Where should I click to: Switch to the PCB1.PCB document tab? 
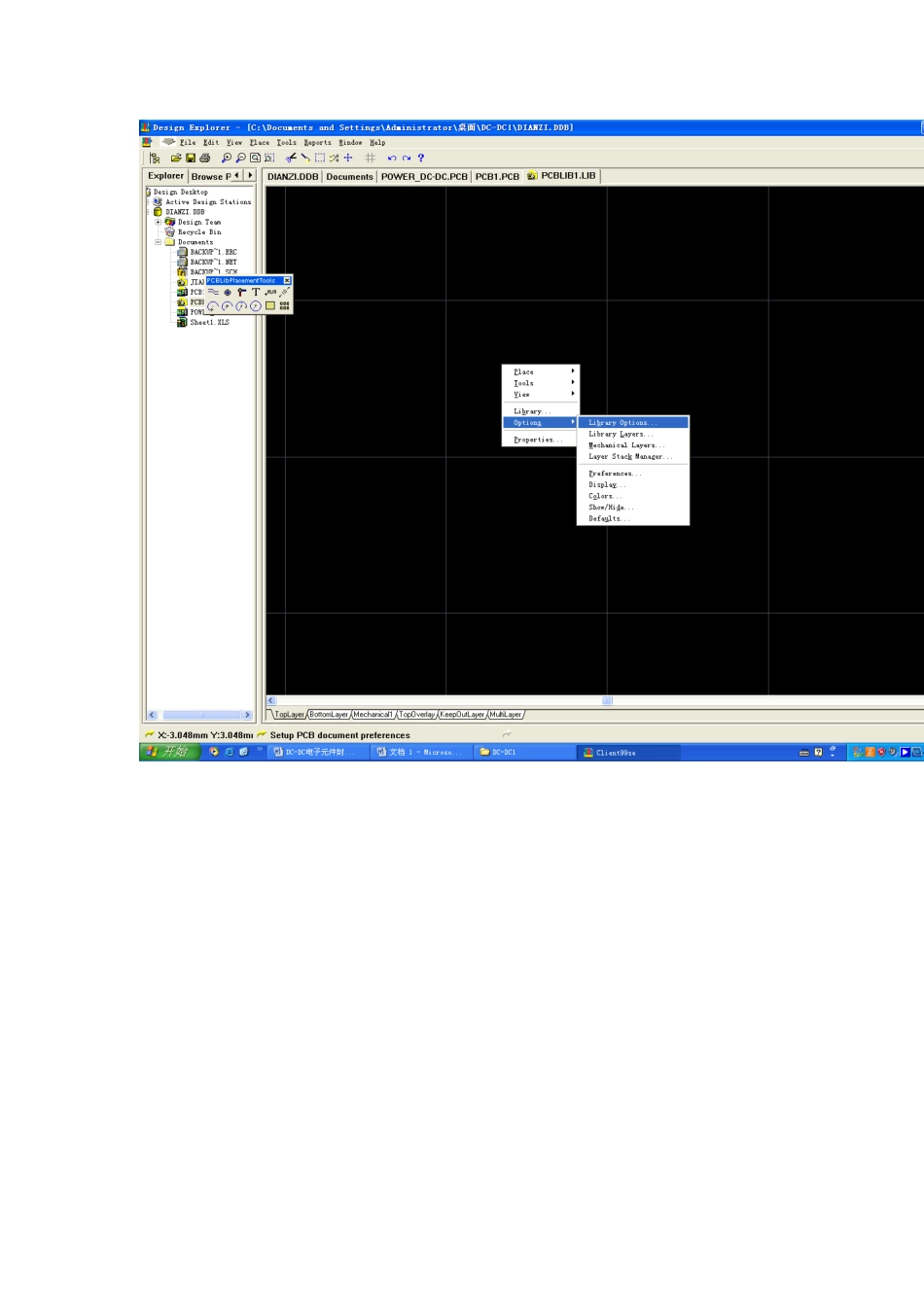(x=497, y=177)
